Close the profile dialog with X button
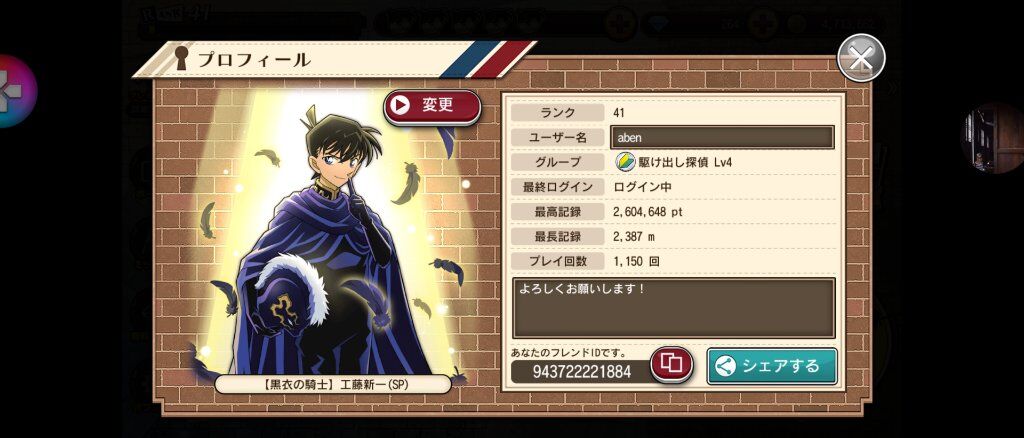Viewport: 1024px width, 438px height. coord(861,58)
